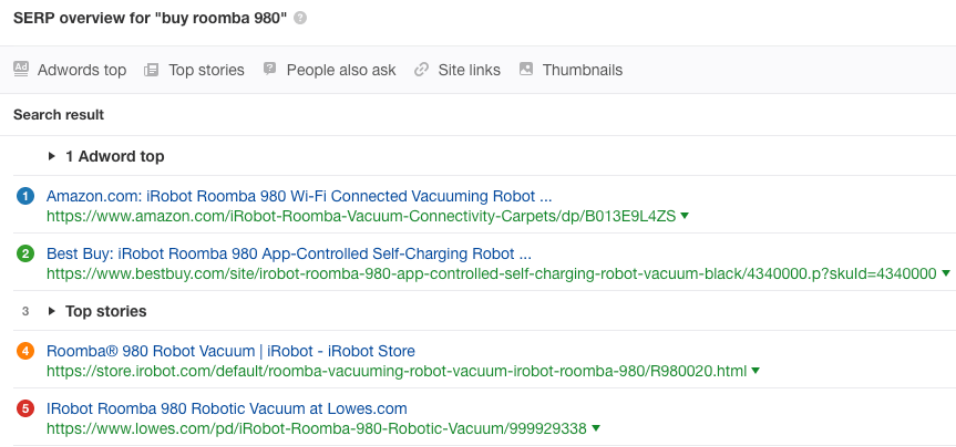Click the red position 5 badge
956x447 pixels.
(x=25, y=409)
